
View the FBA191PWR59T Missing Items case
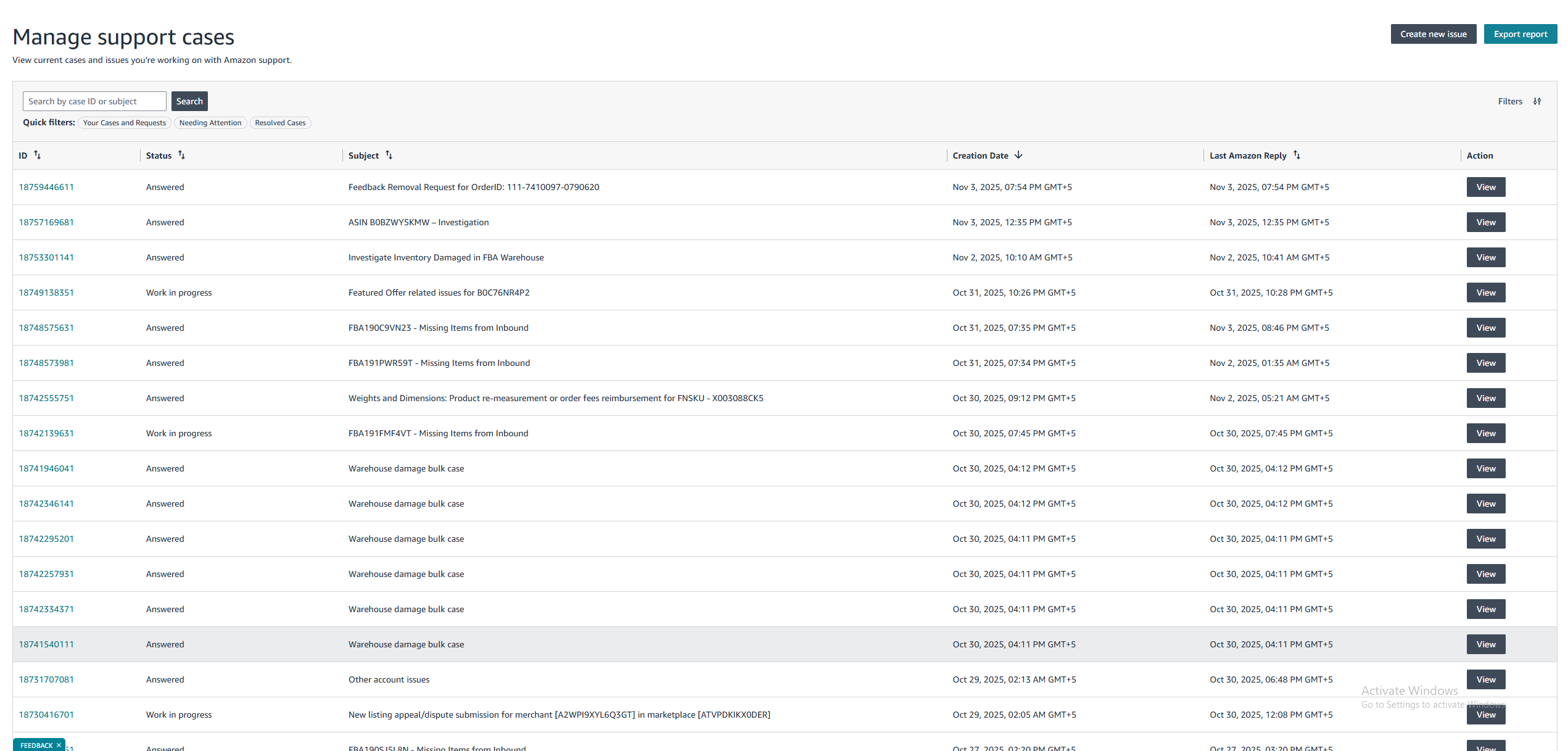[1486, 363]
